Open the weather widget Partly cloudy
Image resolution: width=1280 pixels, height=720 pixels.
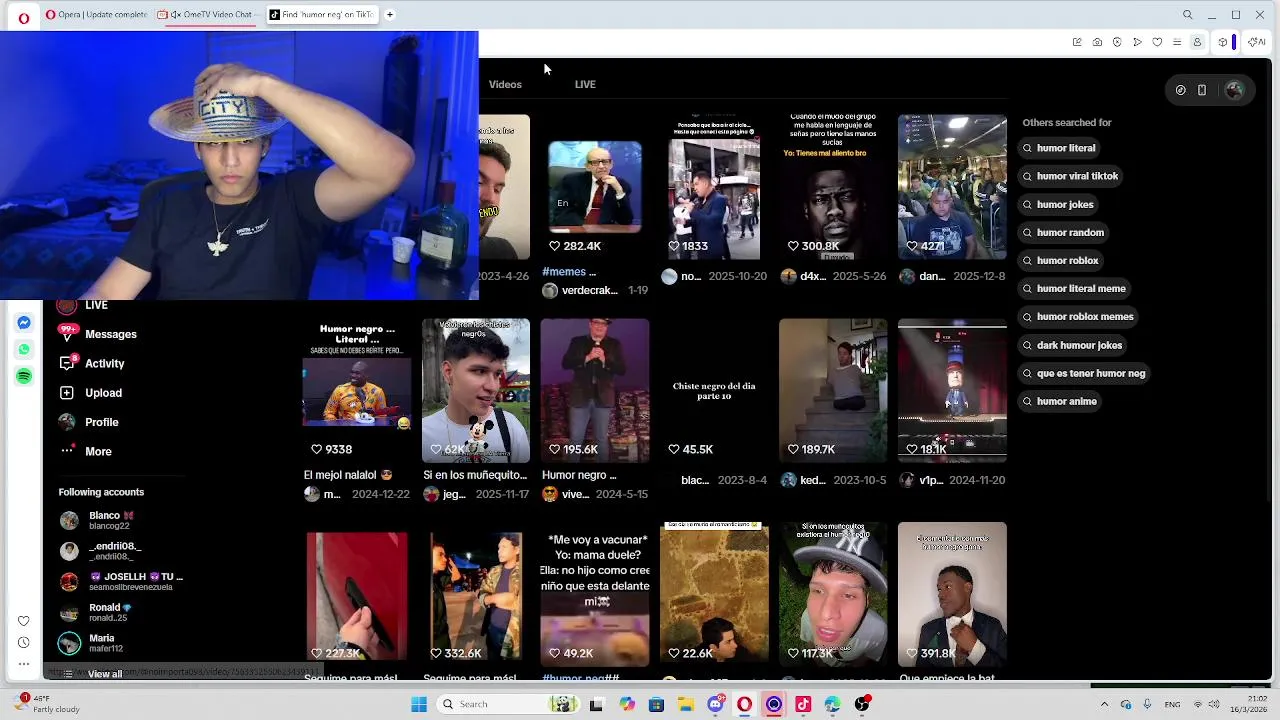(x=46, y=704)
